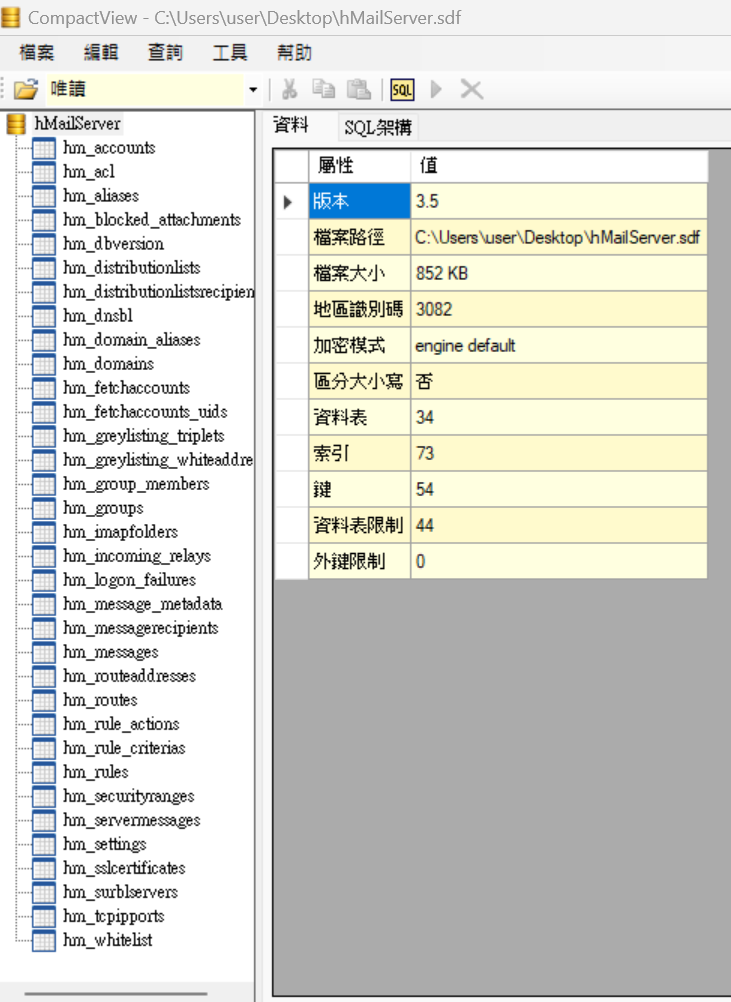This screenshot has height=1002, width=731.
Task: Click the hm_fetchaccounts table icon
Action: (43, 388)
